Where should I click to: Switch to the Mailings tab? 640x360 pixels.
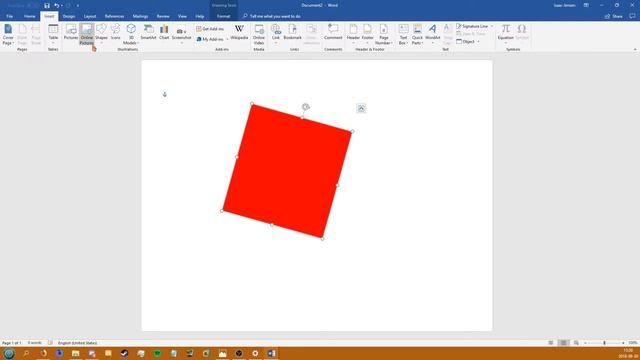(140, 16)
